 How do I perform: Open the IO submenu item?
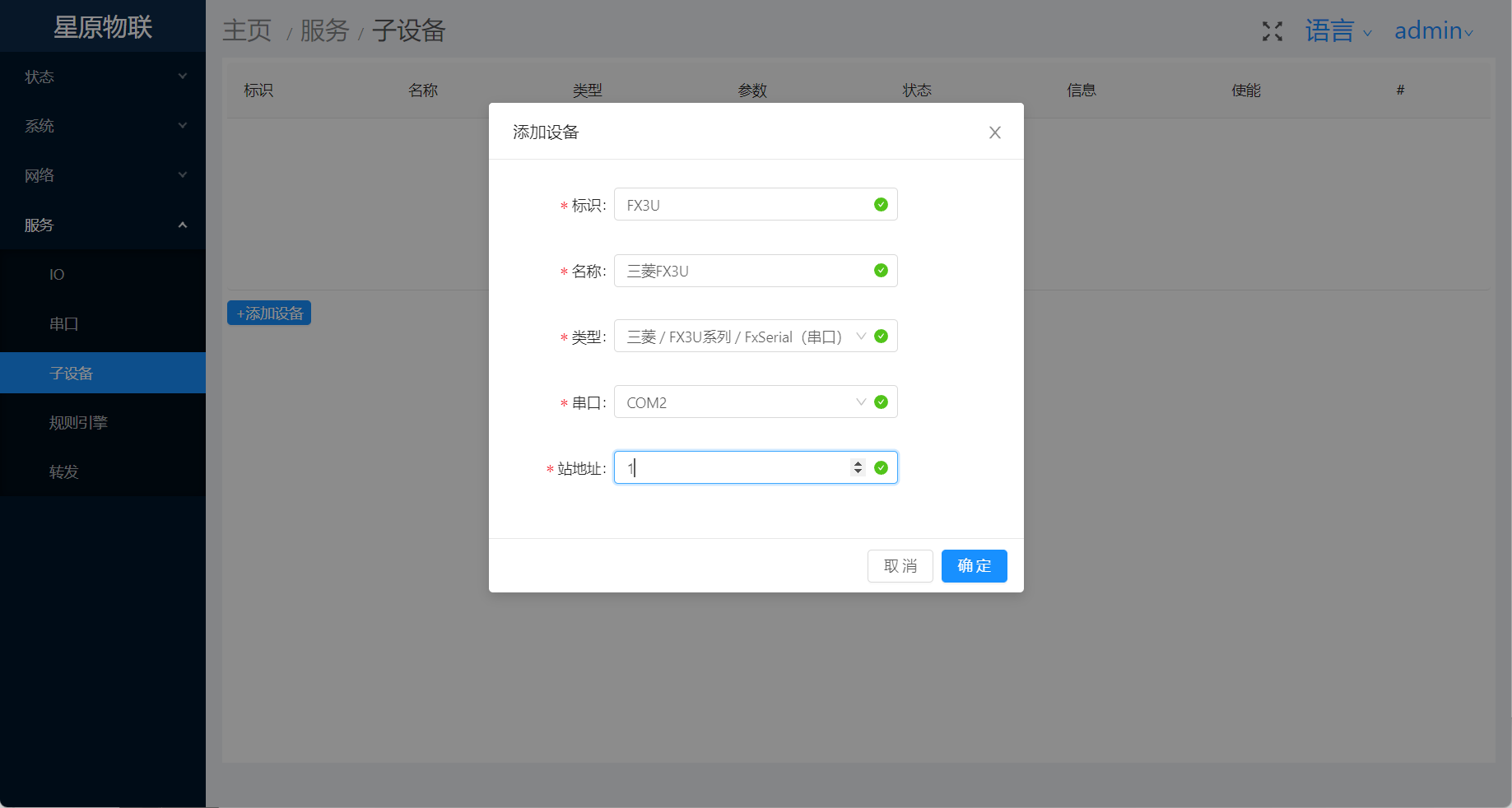103,274
